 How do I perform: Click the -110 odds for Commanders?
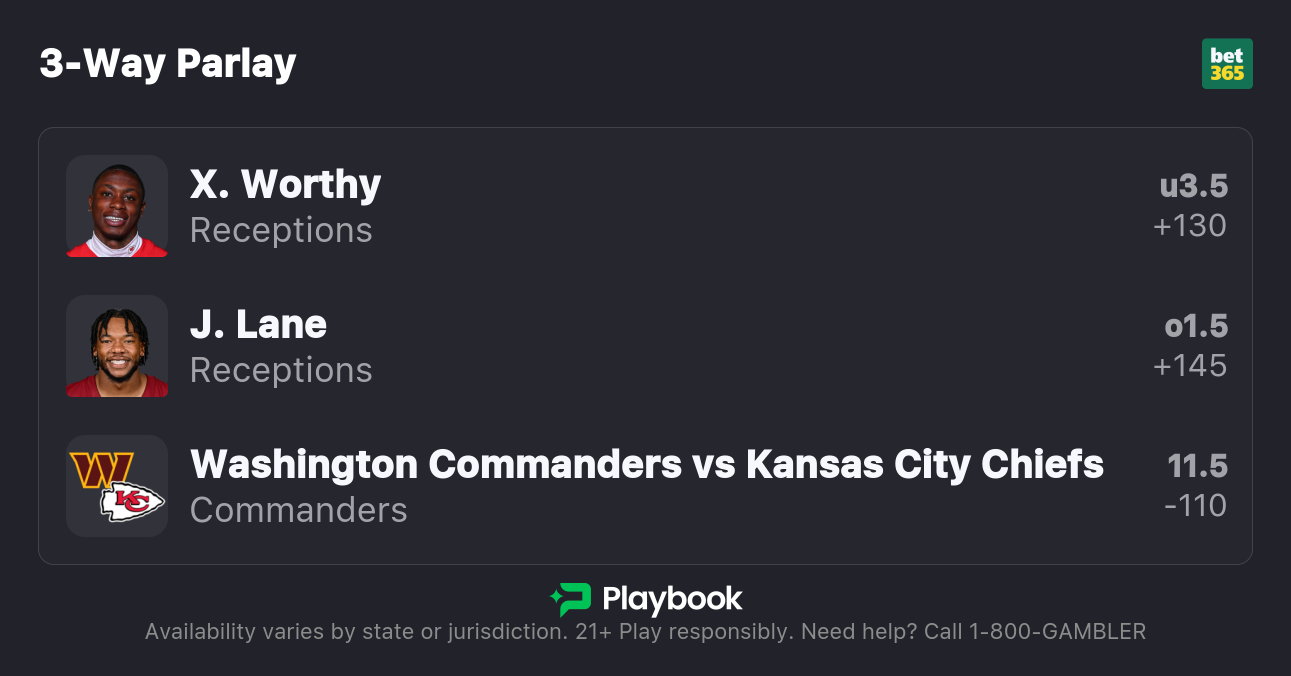click(1195, 506)
